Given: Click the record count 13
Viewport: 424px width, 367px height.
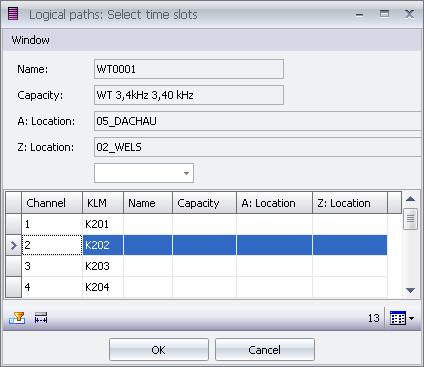Looking at the screenshot, I should point(374,318).
